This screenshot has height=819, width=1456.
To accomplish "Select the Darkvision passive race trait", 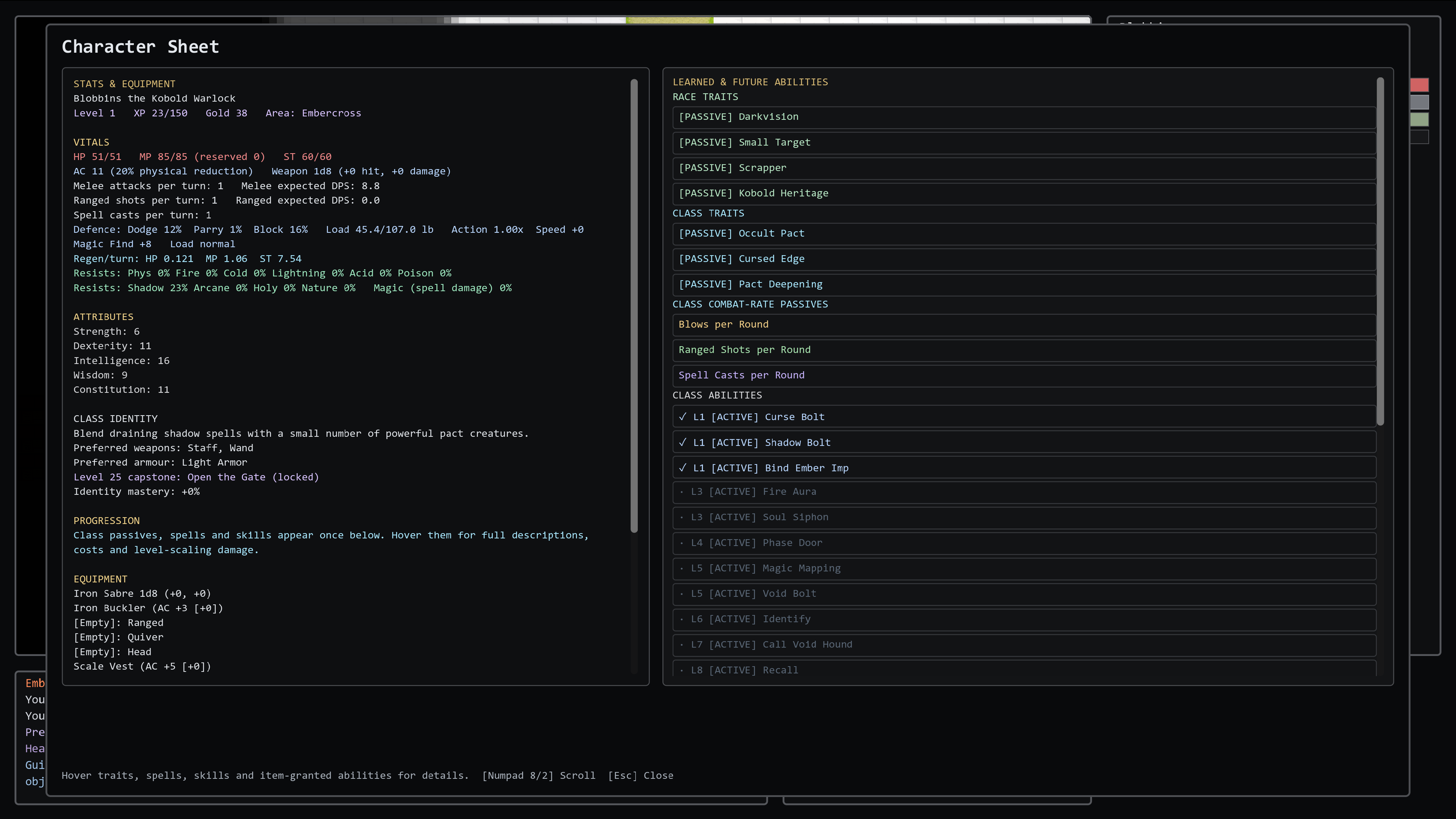I will tap(1024, 117).
